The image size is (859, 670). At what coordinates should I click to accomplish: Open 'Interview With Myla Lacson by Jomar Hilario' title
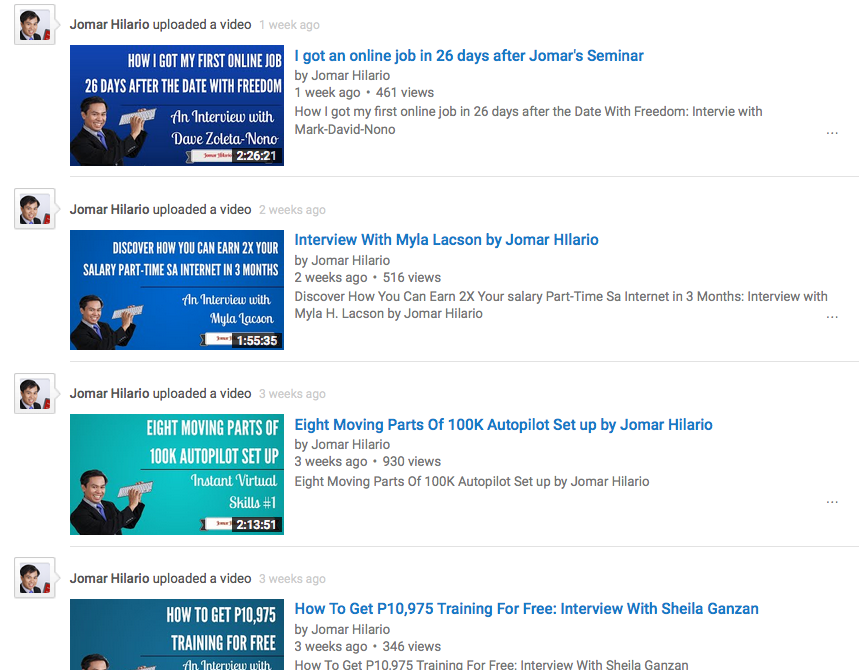(x=446, y=240)
